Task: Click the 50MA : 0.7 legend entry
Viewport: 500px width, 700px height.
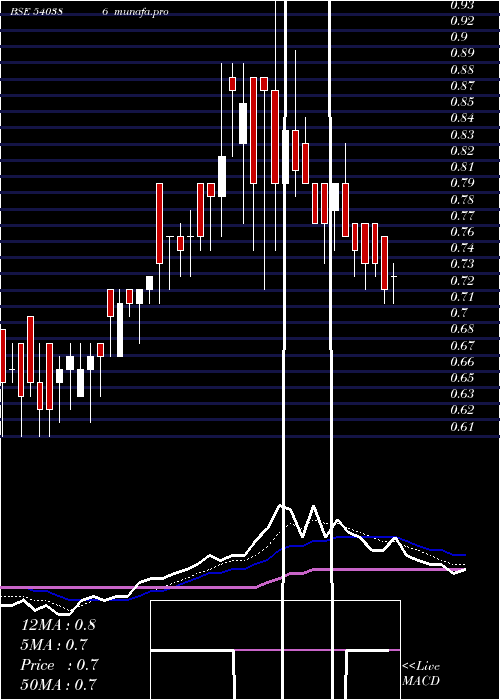Action: [58, 684]
